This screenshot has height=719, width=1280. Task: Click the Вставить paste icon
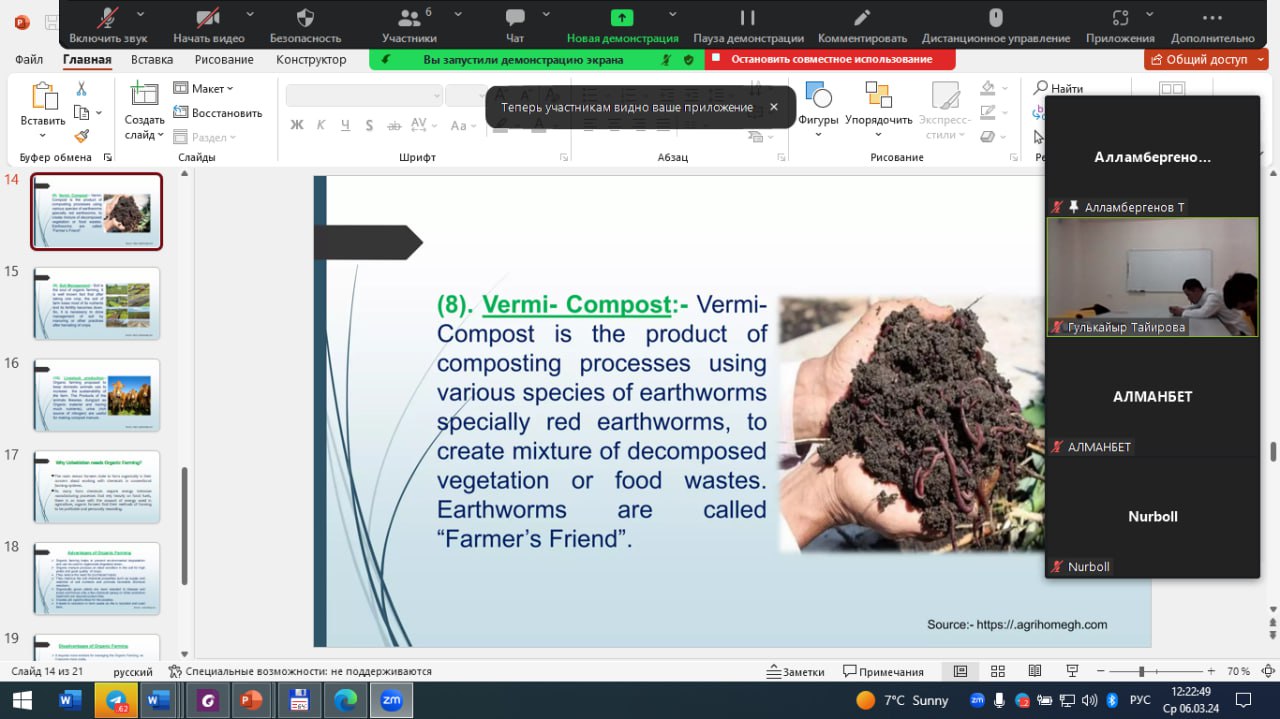(x=43, y=96)
